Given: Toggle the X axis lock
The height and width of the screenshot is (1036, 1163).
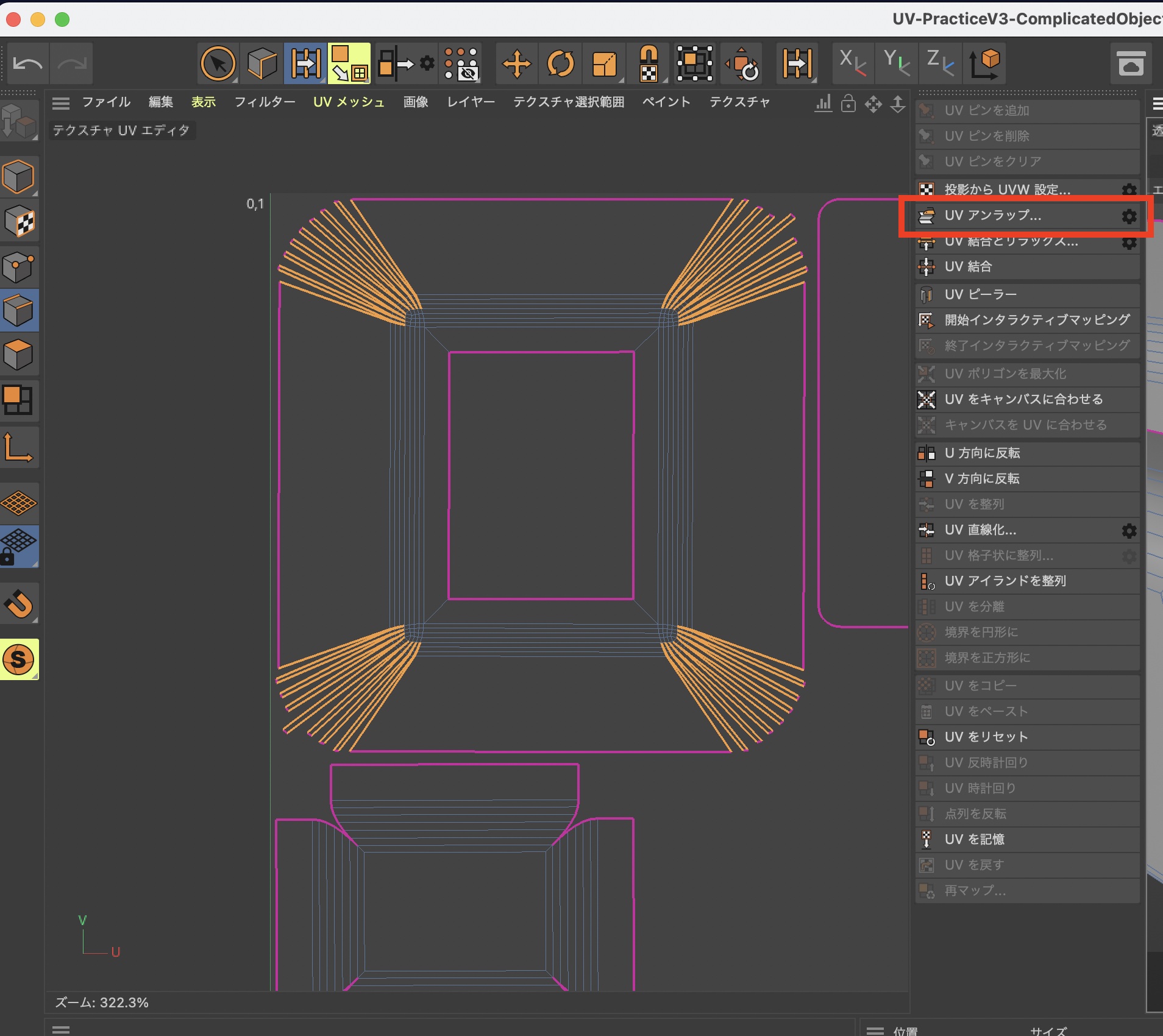Looking at the screenshot, I should [x=852, y=63].
